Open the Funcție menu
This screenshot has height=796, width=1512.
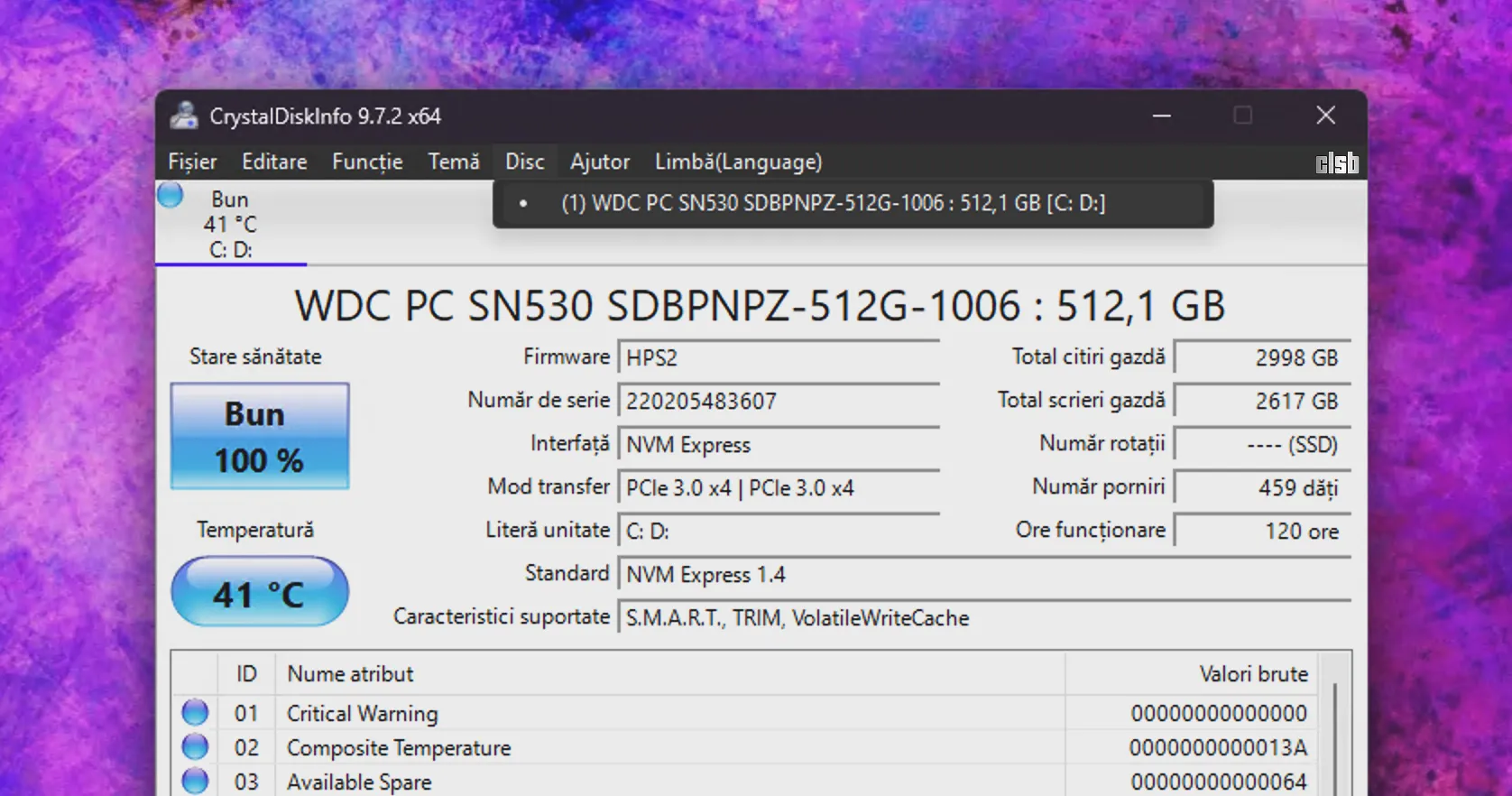coord(367,162)
